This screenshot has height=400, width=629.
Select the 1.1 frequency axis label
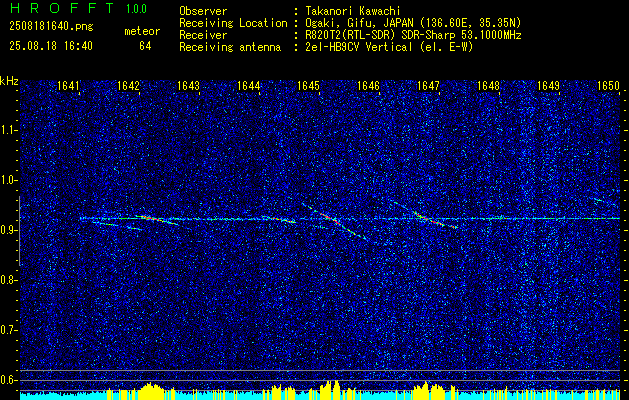coord(8,130)
